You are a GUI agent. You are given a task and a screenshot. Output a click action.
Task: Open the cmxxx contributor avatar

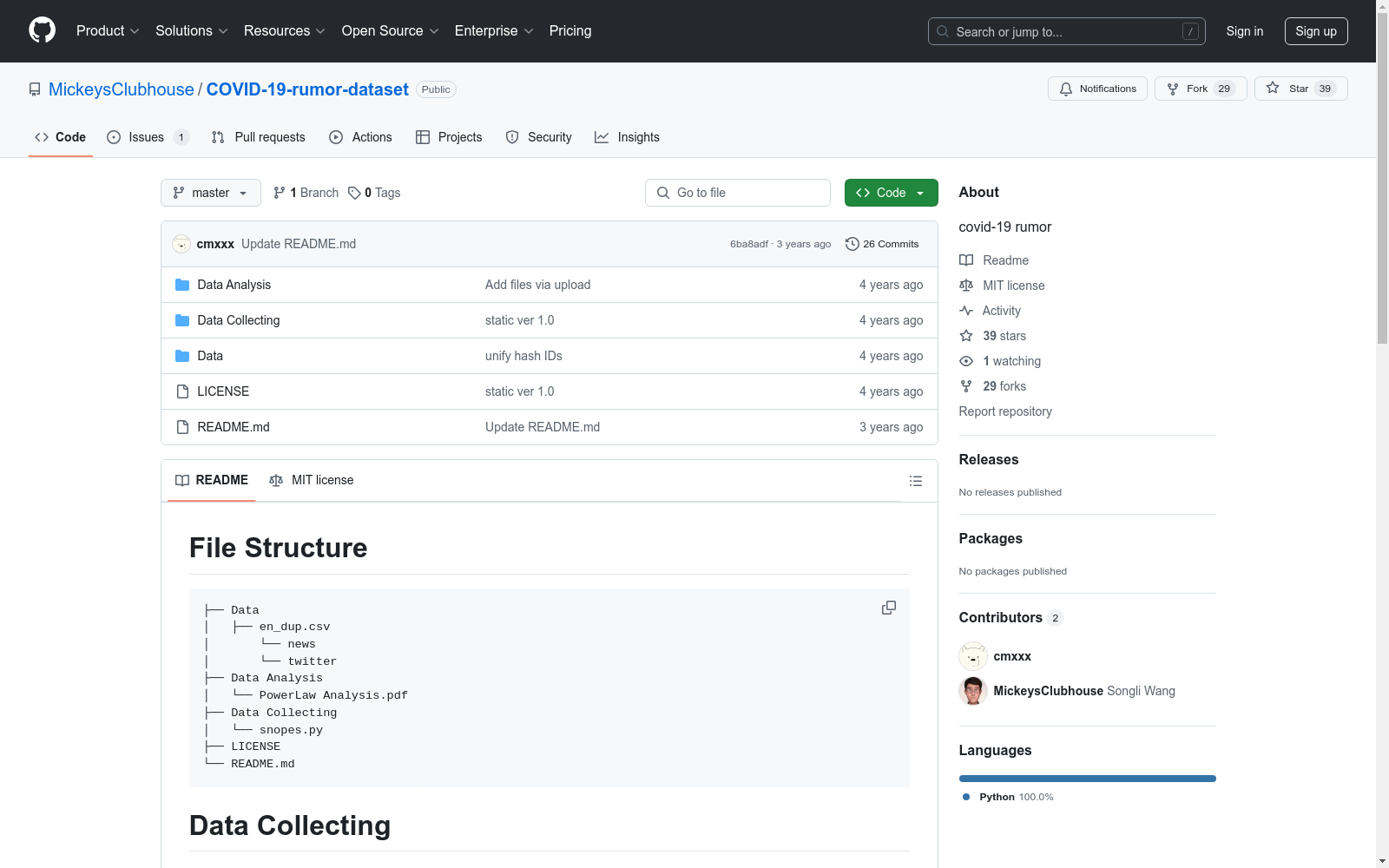(x=973, y=656)
